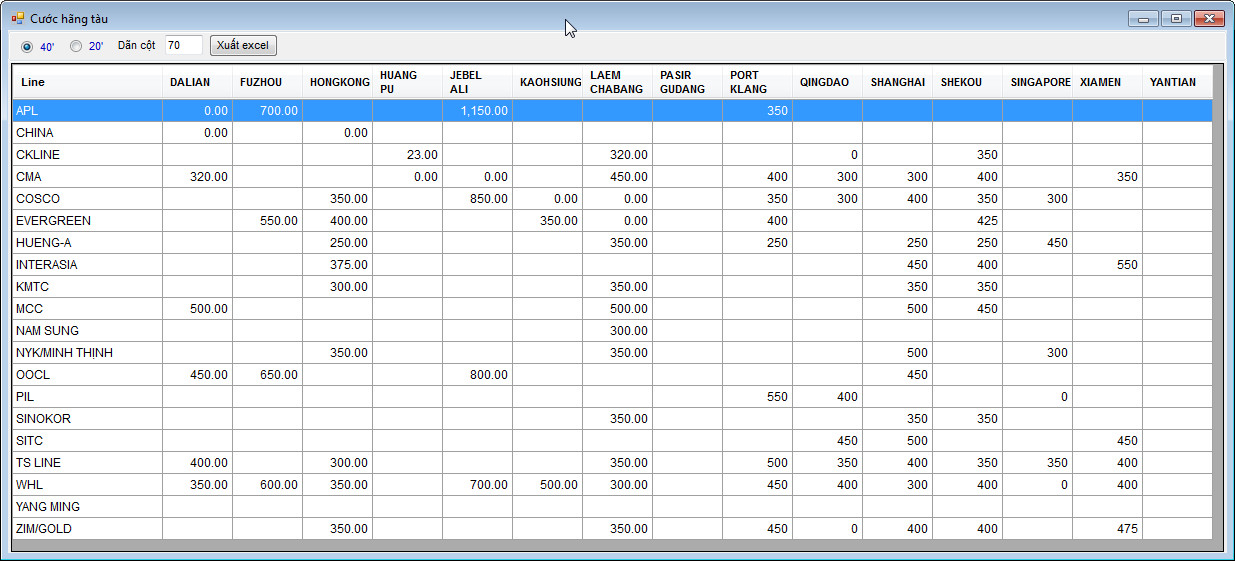Click the DALIAN column header
Image resolution: width=1235 pixels, height=561 pixels.
(x=197, y=82)
